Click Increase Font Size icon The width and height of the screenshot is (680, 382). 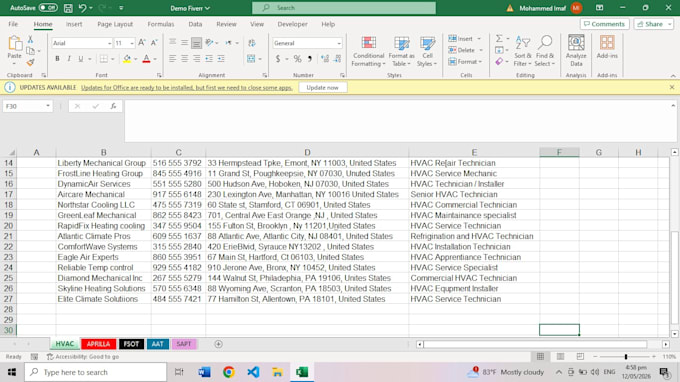[x=142, y=42]
